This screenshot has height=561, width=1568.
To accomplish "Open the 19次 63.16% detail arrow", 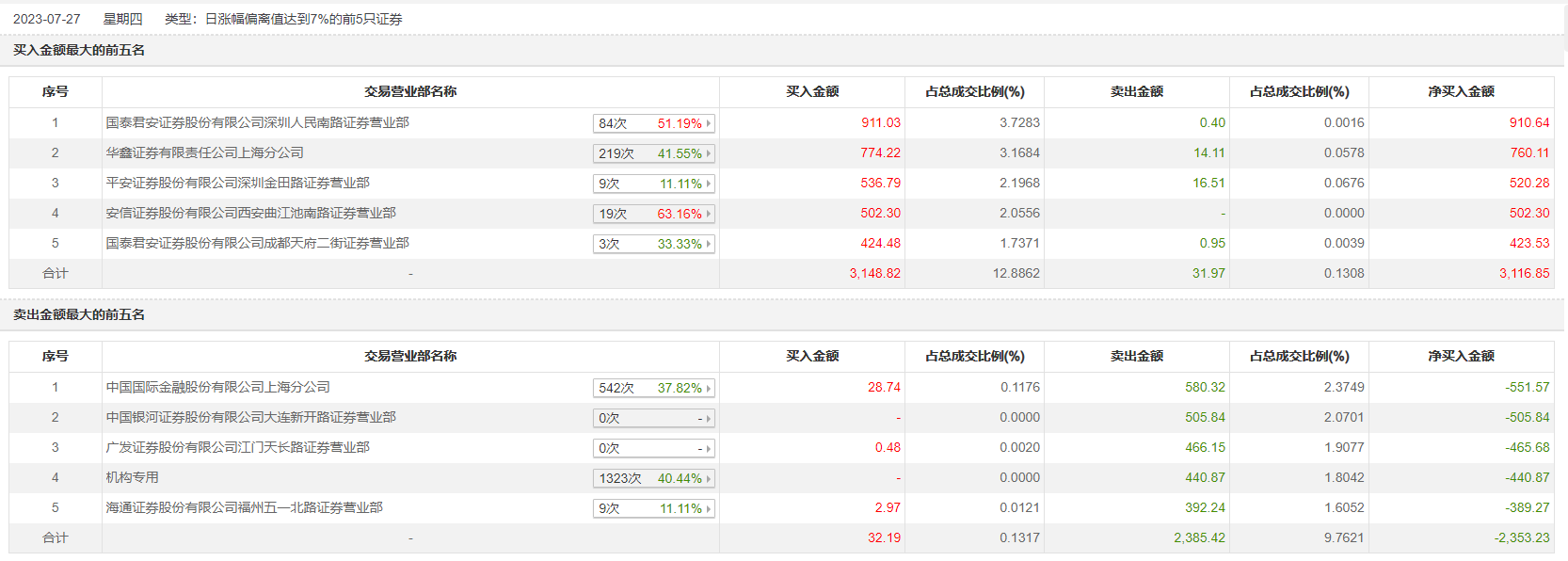I will pos(709,214).
